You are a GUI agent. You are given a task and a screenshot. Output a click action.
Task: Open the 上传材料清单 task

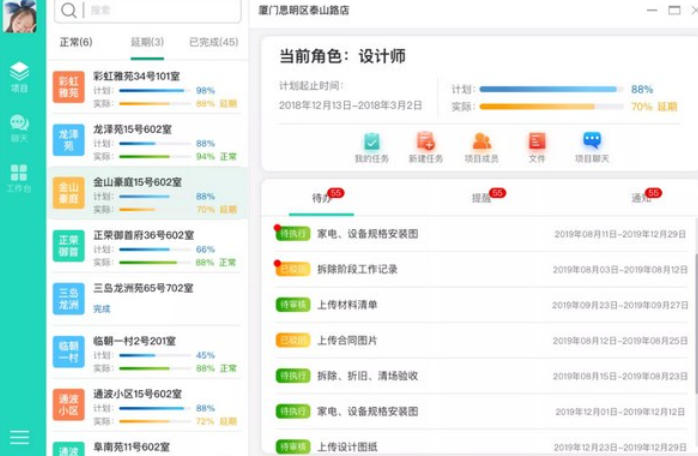pyautogui.click(x=347, y=305)
